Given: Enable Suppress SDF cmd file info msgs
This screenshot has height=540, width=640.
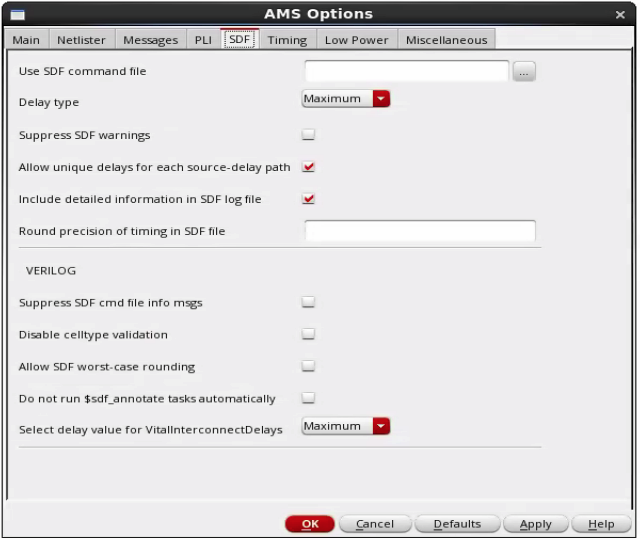Looking at the screenshot, I should [309, 302].
